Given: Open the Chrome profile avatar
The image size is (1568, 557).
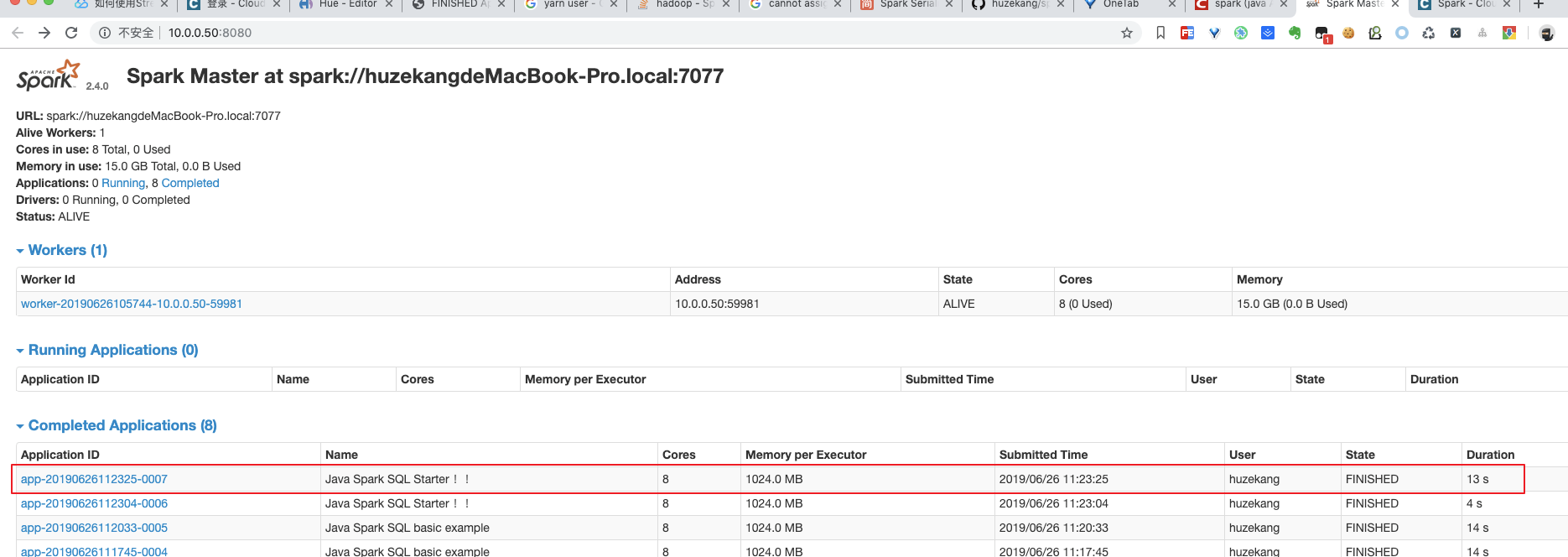Looking at the screenshot, I should pos(1547,33).
